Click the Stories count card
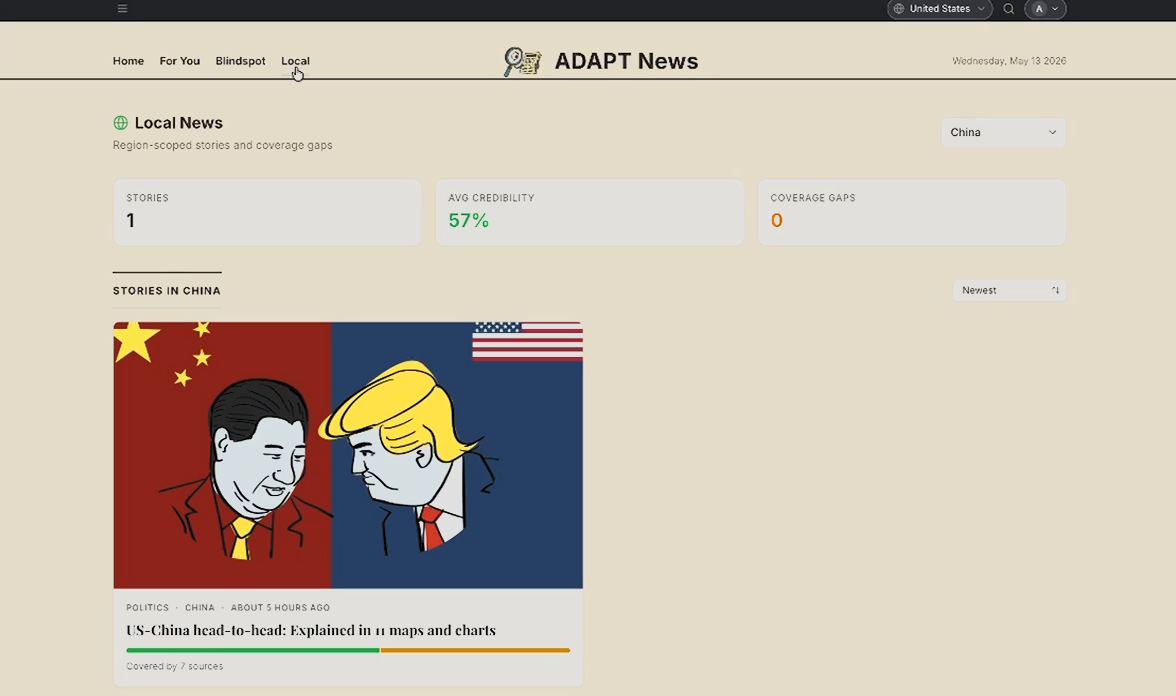 (x=267, y=212)
